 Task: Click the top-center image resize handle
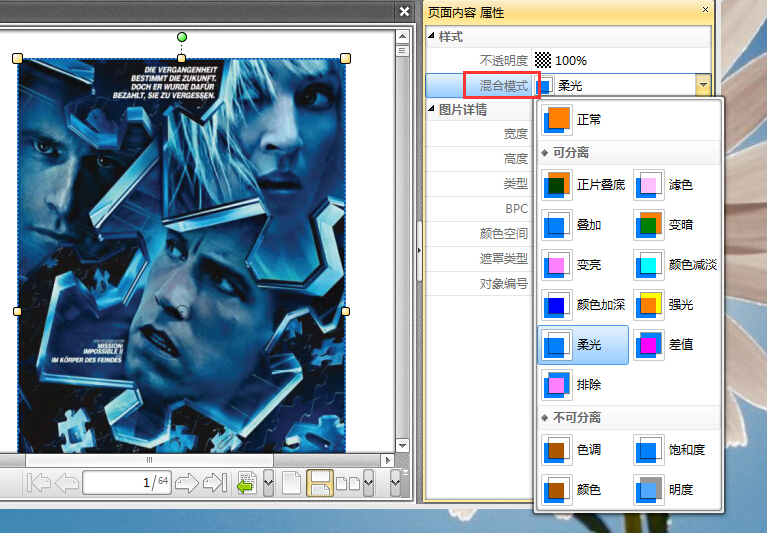click(x=181, y=59)
